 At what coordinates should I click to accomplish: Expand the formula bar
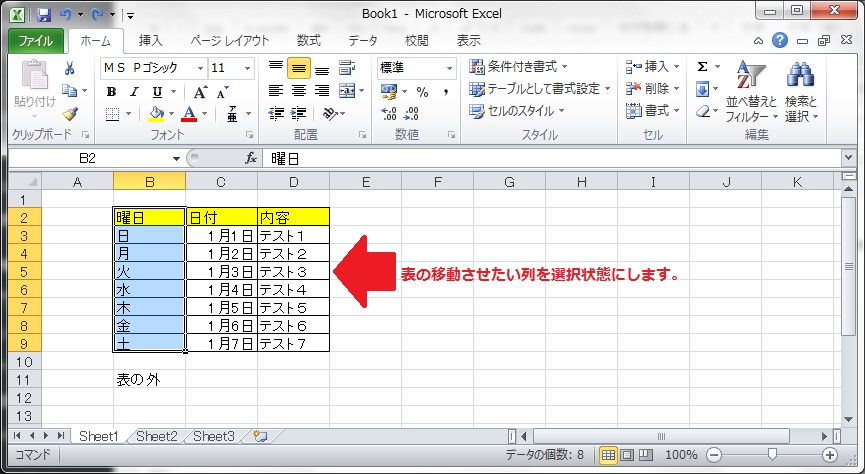pyautogui.click(x=849, y=159)
